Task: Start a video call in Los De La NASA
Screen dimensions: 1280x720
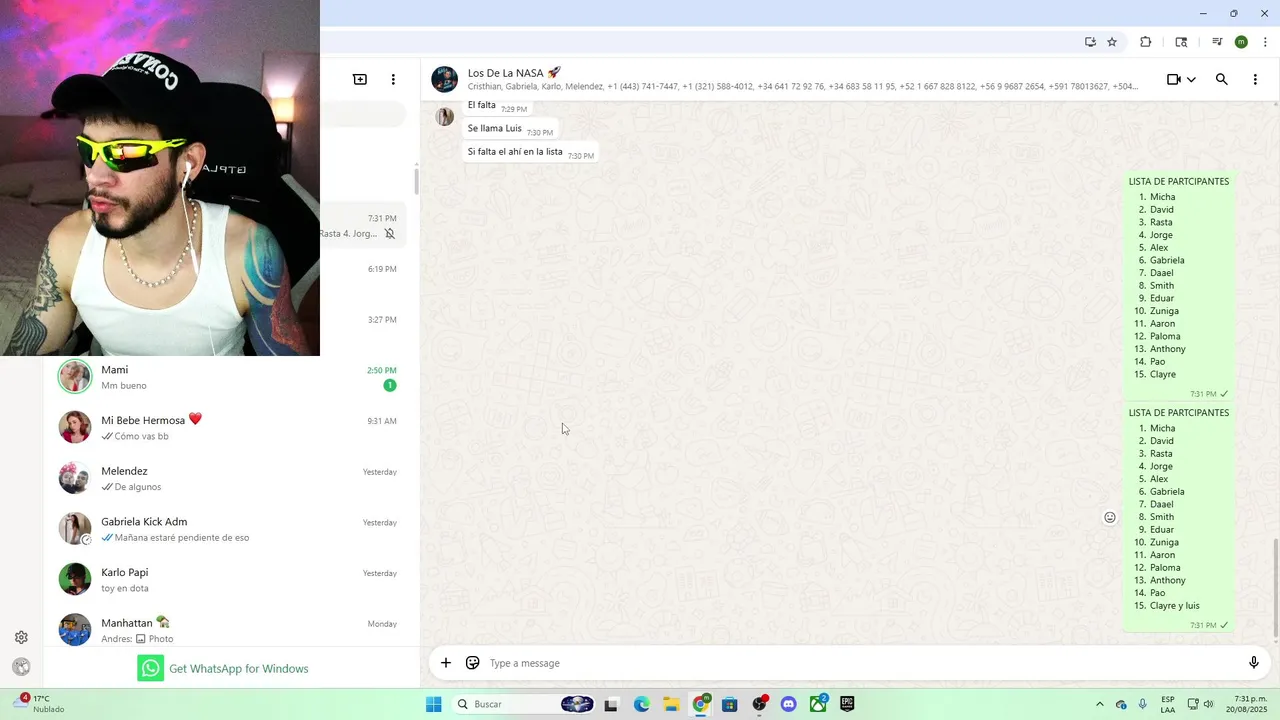Action: click(1174, 79)
